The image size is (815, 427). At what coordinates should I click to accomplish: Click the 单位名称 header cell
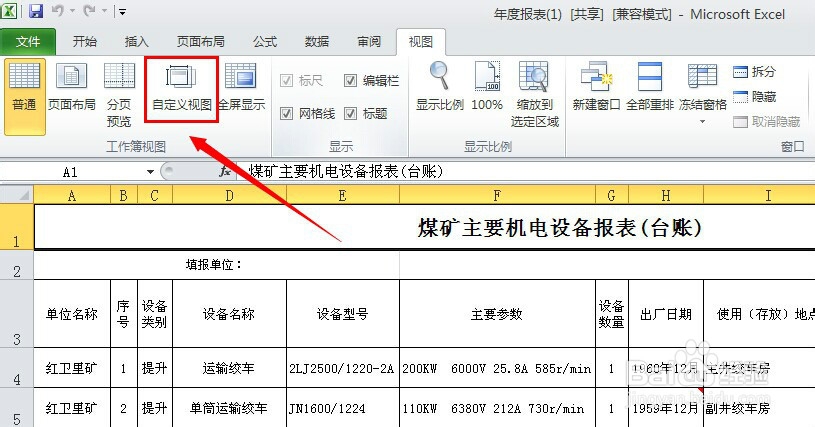click(x=72, y=314)
